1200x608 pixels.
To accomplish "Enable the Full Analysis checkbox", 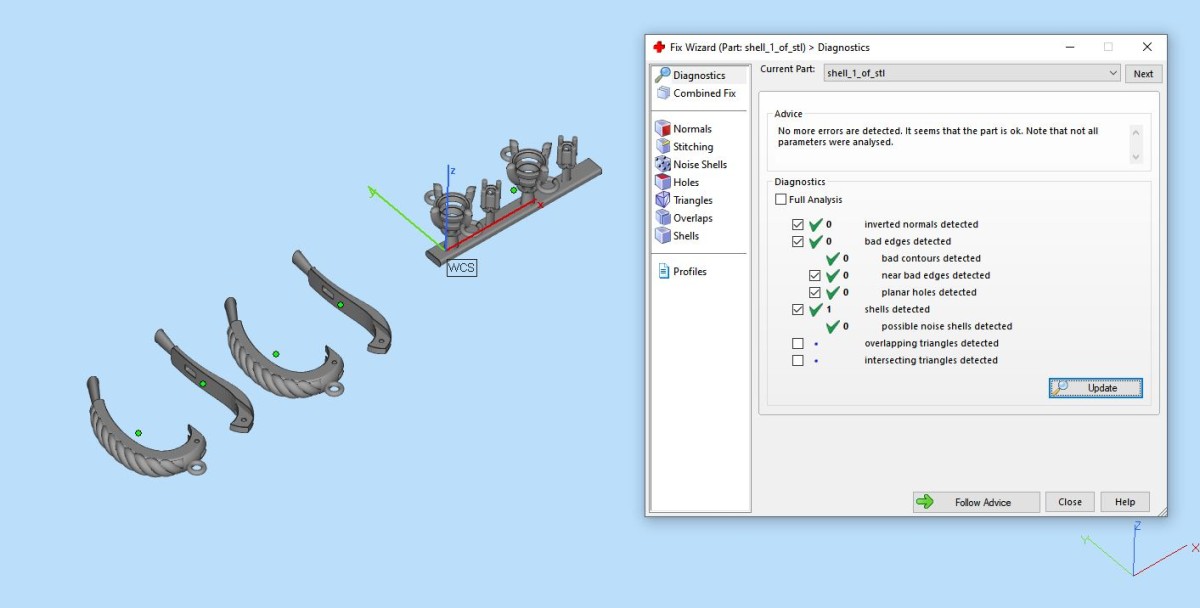I will pos(781,200).
